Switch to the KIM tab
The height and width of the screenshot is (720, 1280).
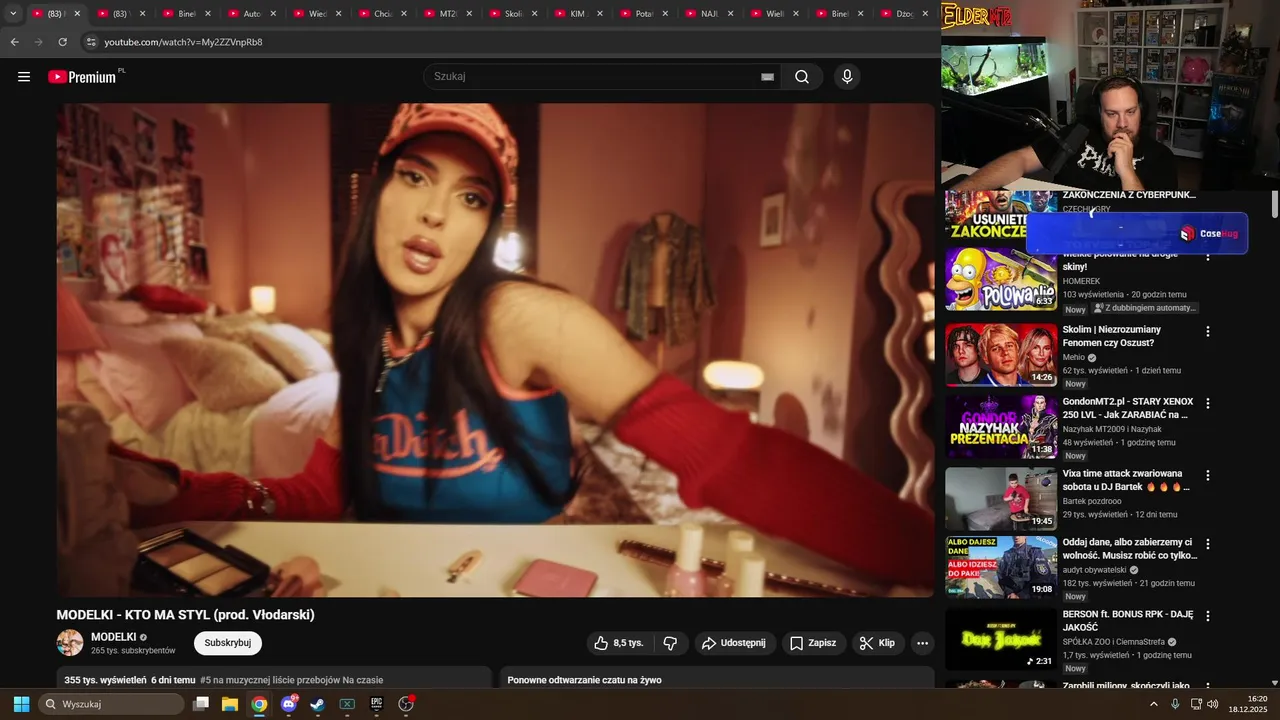click(577, 14)
